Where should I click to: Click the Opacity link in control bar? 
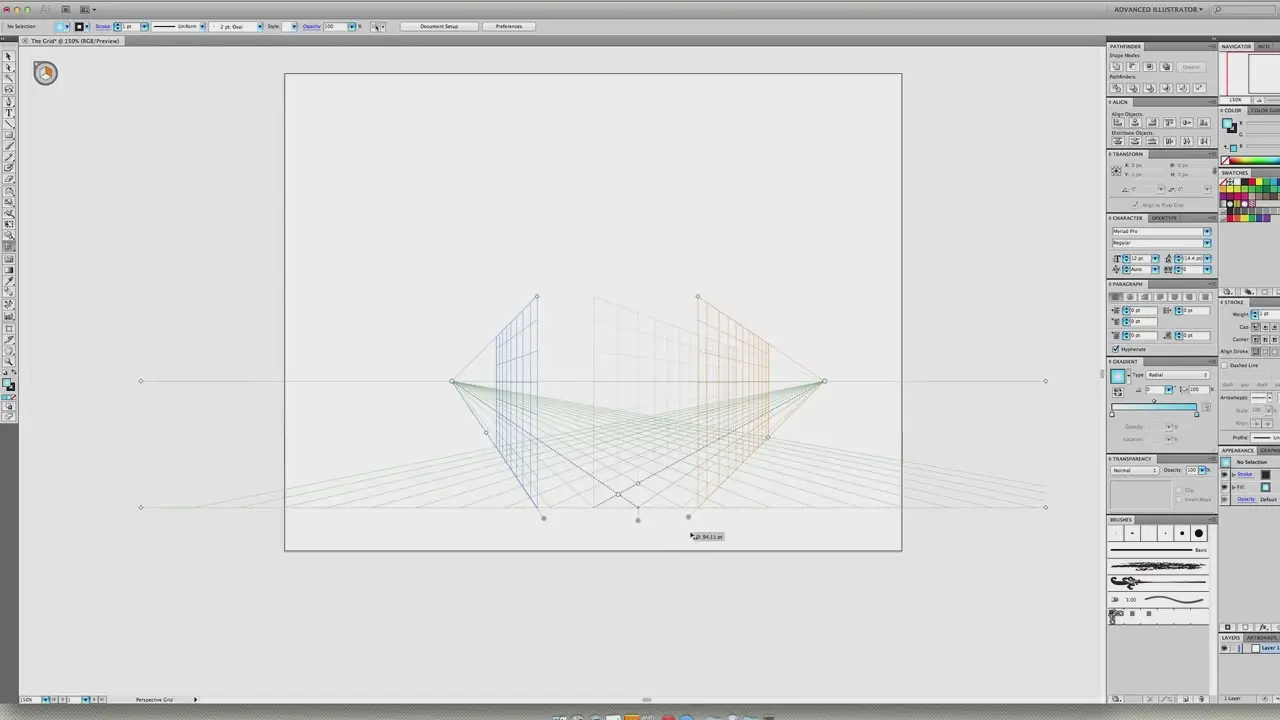point(311,26)
